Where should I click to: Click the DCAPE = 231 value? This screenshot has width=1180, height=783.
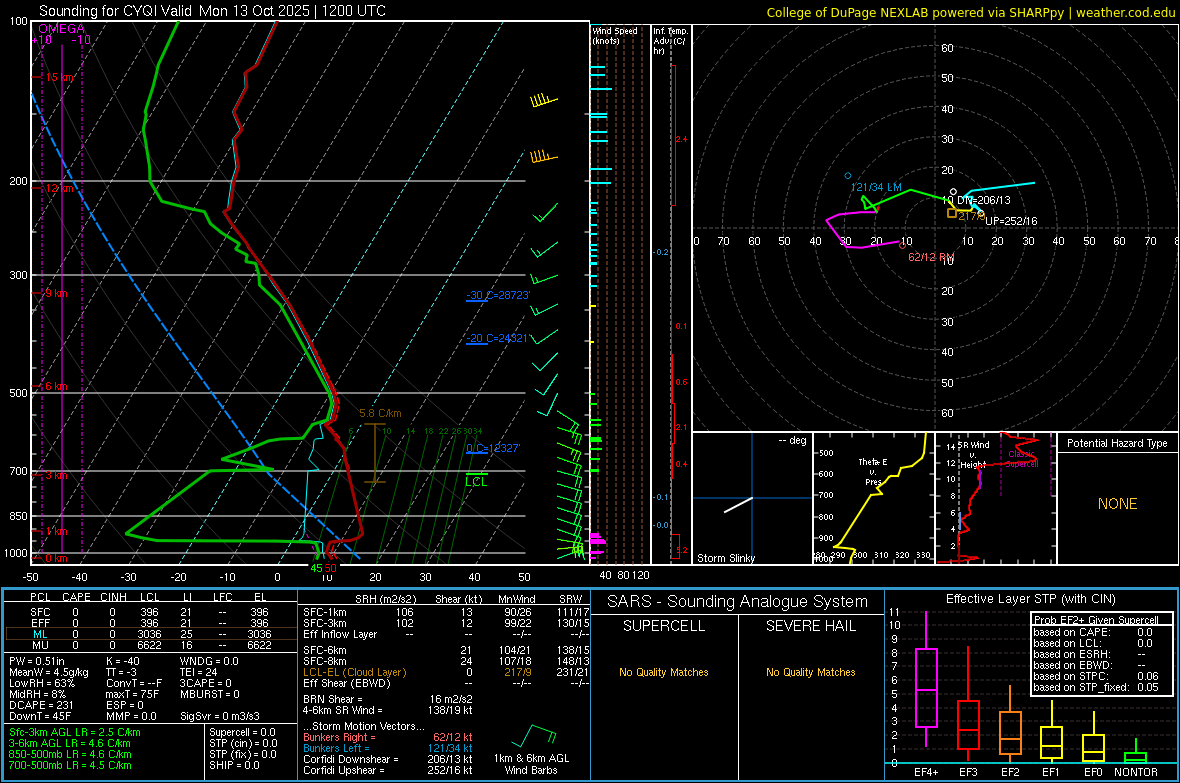tap(41, 705)
